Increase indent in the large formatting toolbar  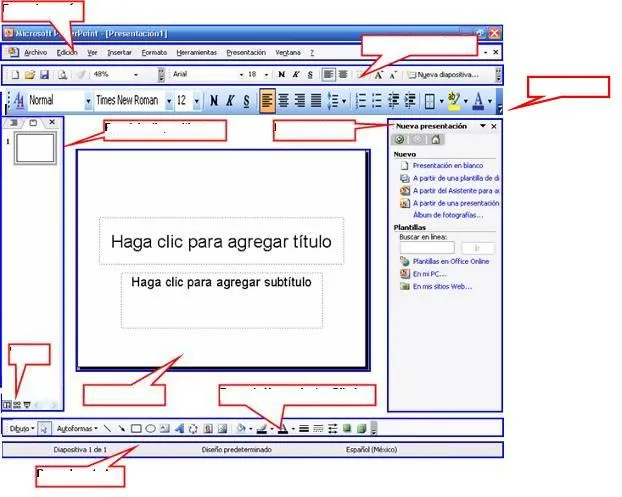click(x=410, y=101)
